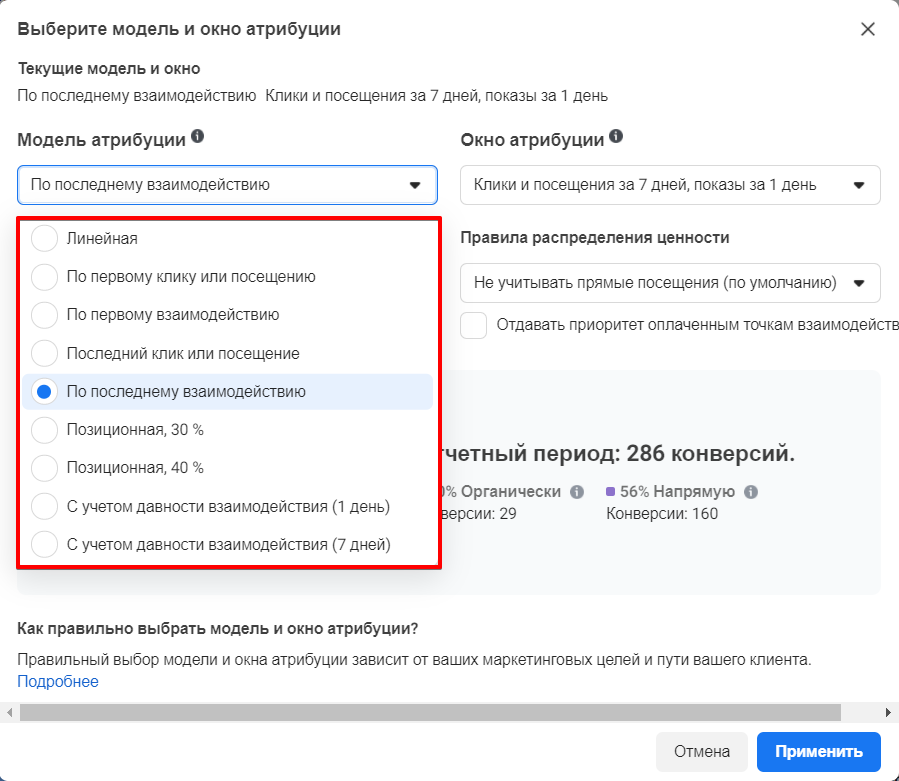Click the Отмена button
The image size is (899, 781).
coord(702,752)
